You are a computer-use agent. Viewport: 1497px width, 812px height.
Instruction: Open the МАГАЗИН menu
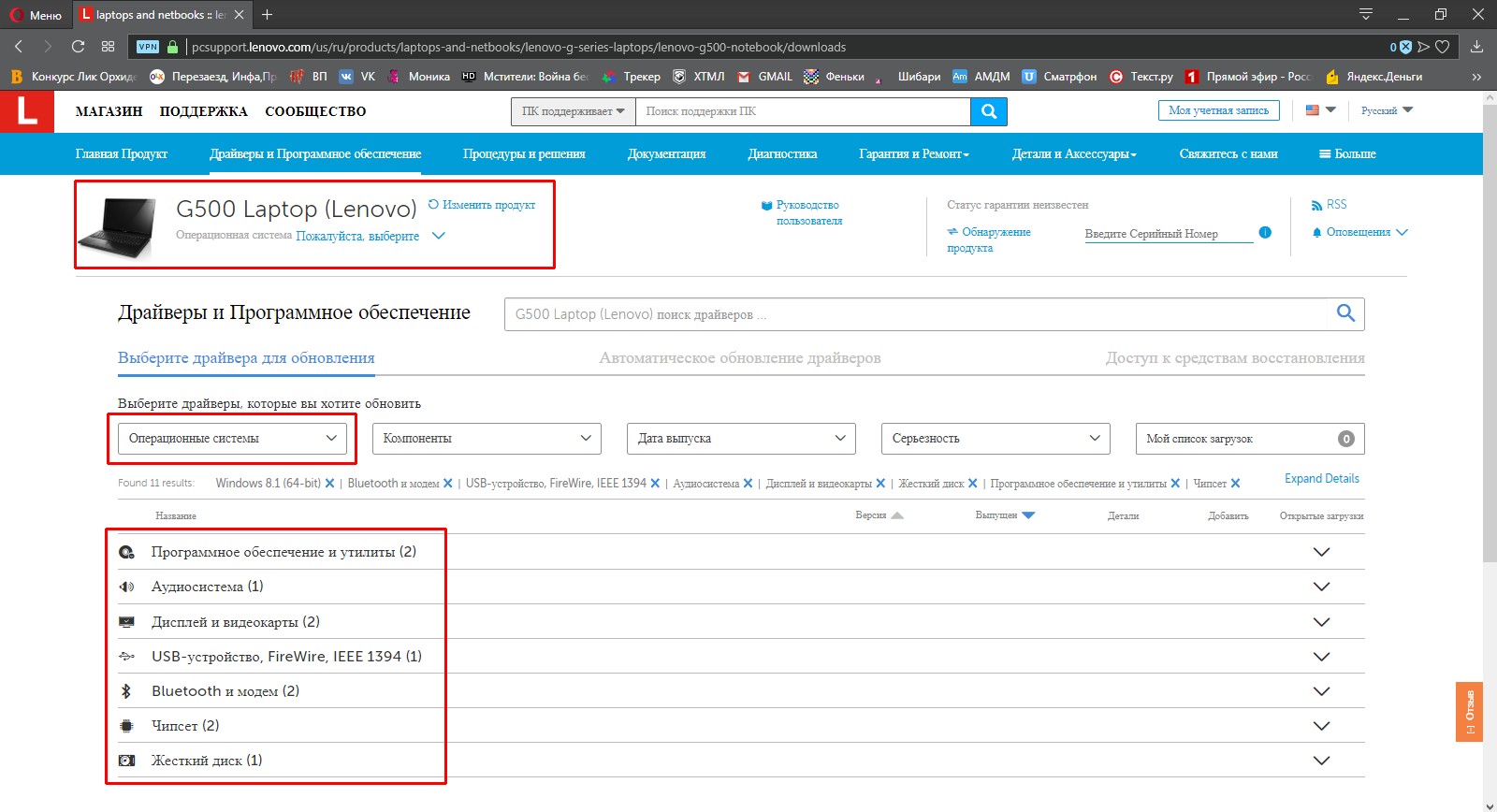coord(109,111)
